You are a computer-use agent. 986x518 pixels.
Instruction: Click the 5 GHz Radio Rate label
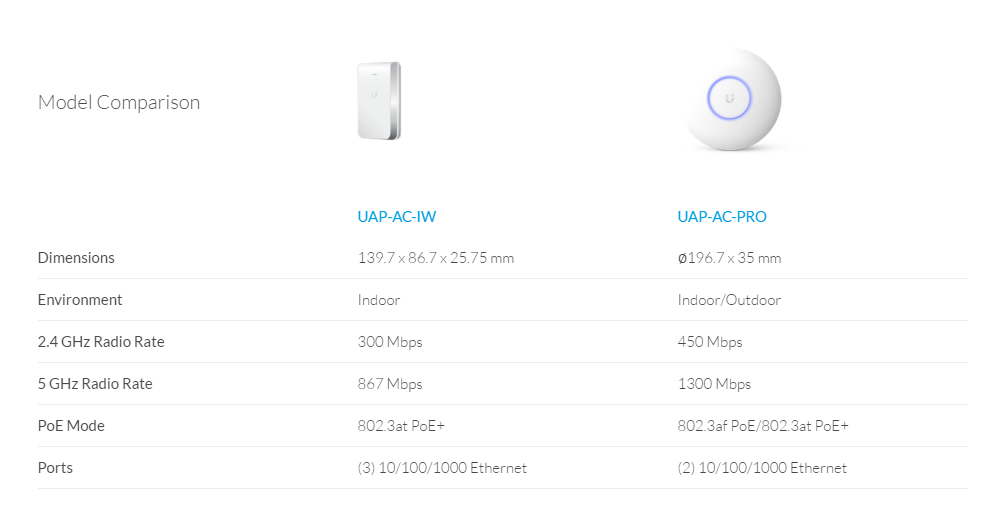(x=95, y=384)
